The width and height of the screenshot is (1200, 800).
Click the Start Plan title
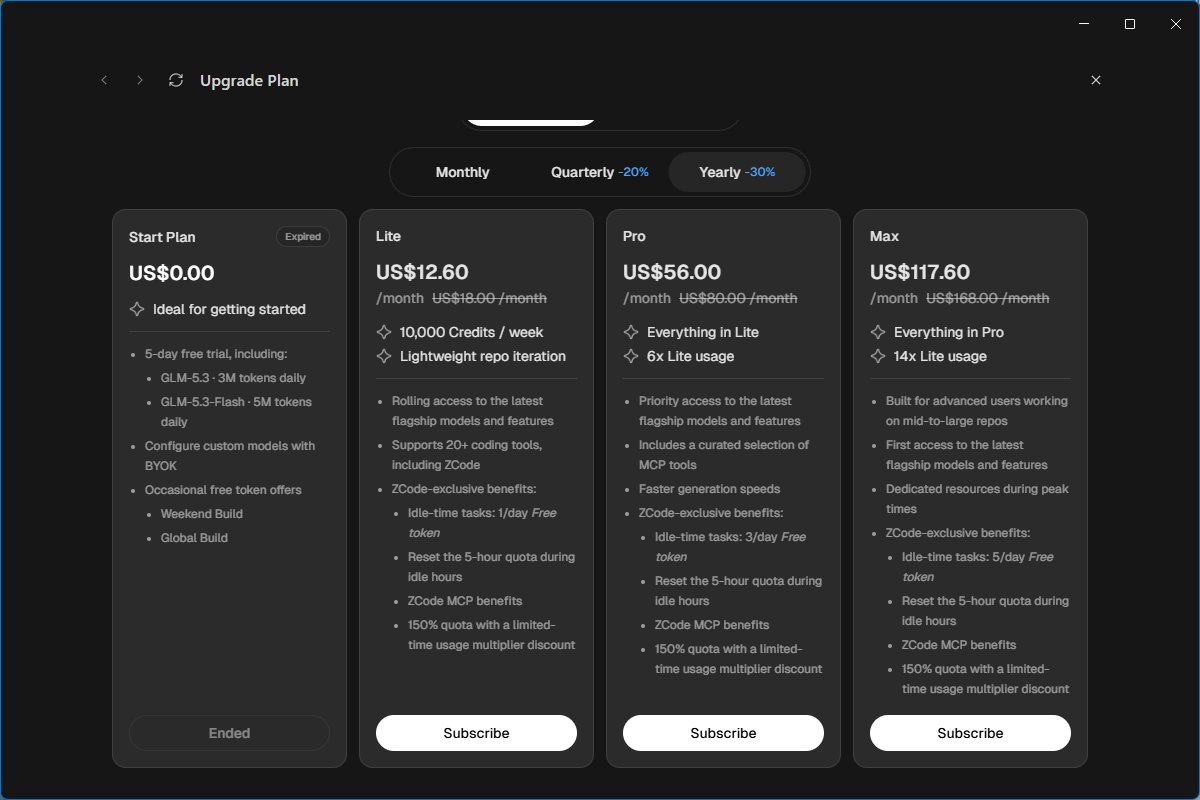(162, 237)
